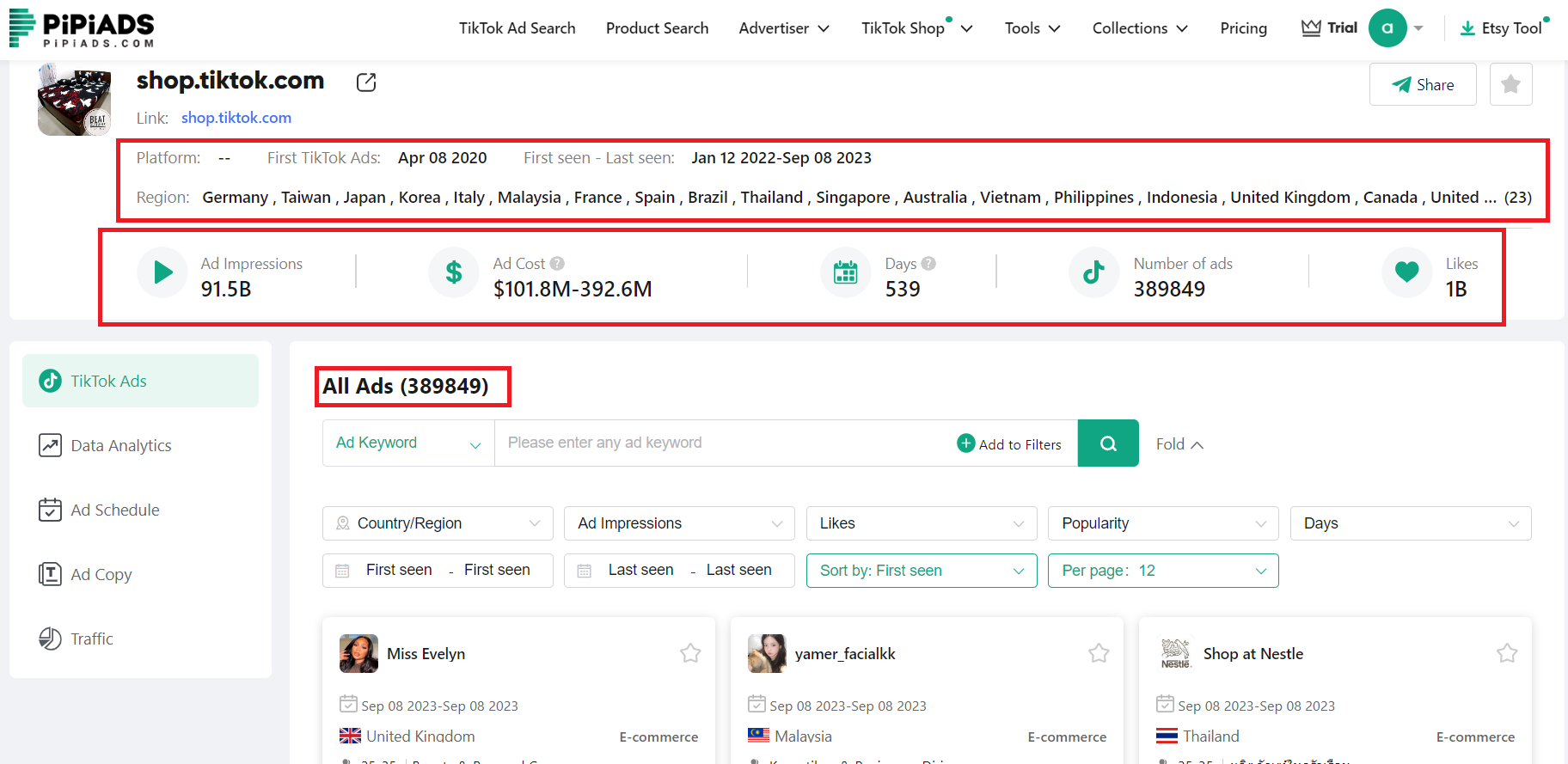Viewport: 1568px width, 764px height.
Task: Star the Miss Evelyn ad card
Action: tap(690, 653)
